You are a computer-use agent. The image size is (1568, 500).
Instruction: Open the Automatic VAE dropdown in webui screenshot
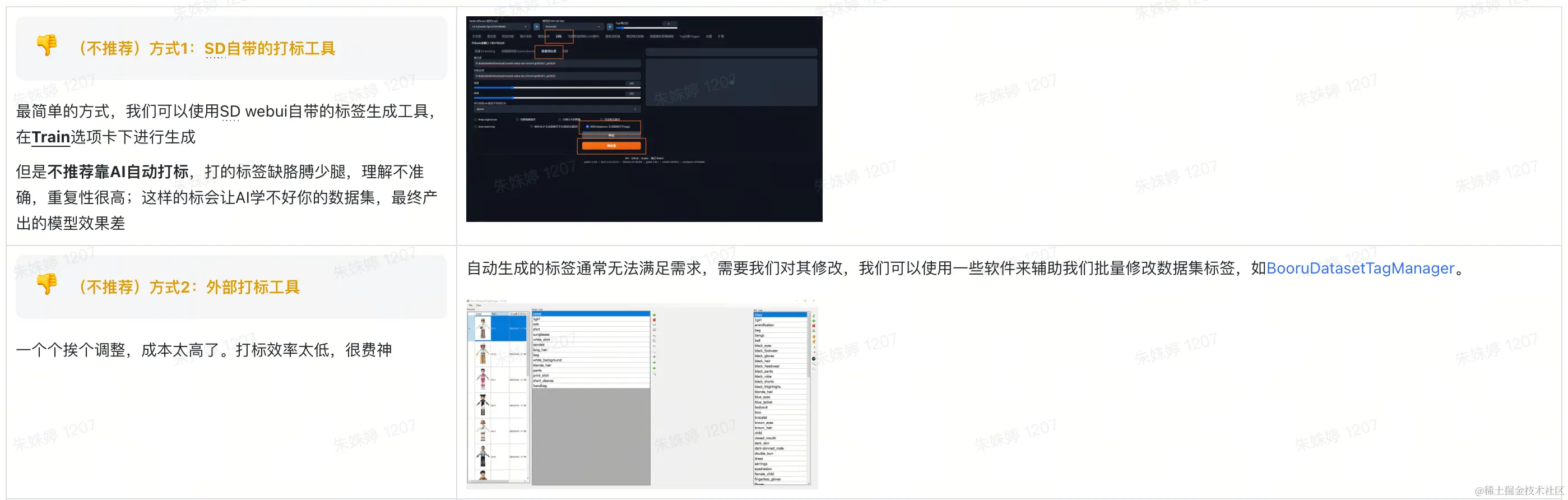(573, 27)
